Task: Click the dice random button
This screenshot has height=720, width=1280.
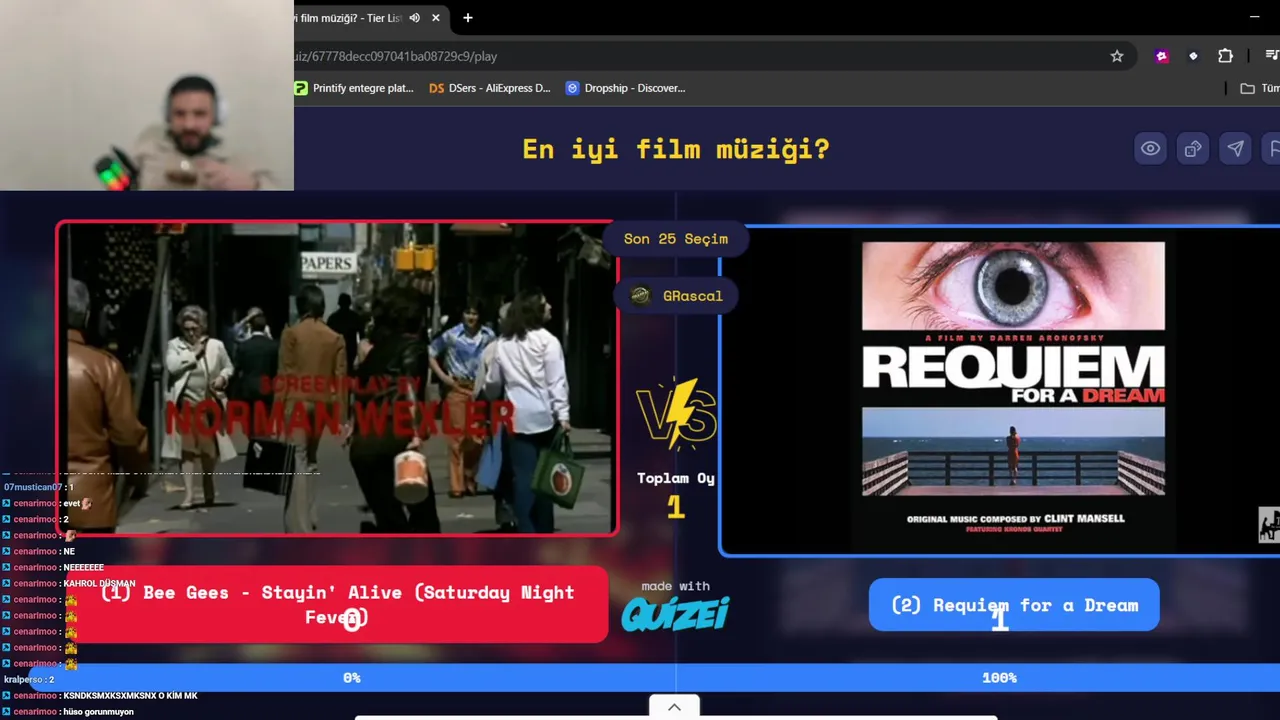Action: 1193,149
